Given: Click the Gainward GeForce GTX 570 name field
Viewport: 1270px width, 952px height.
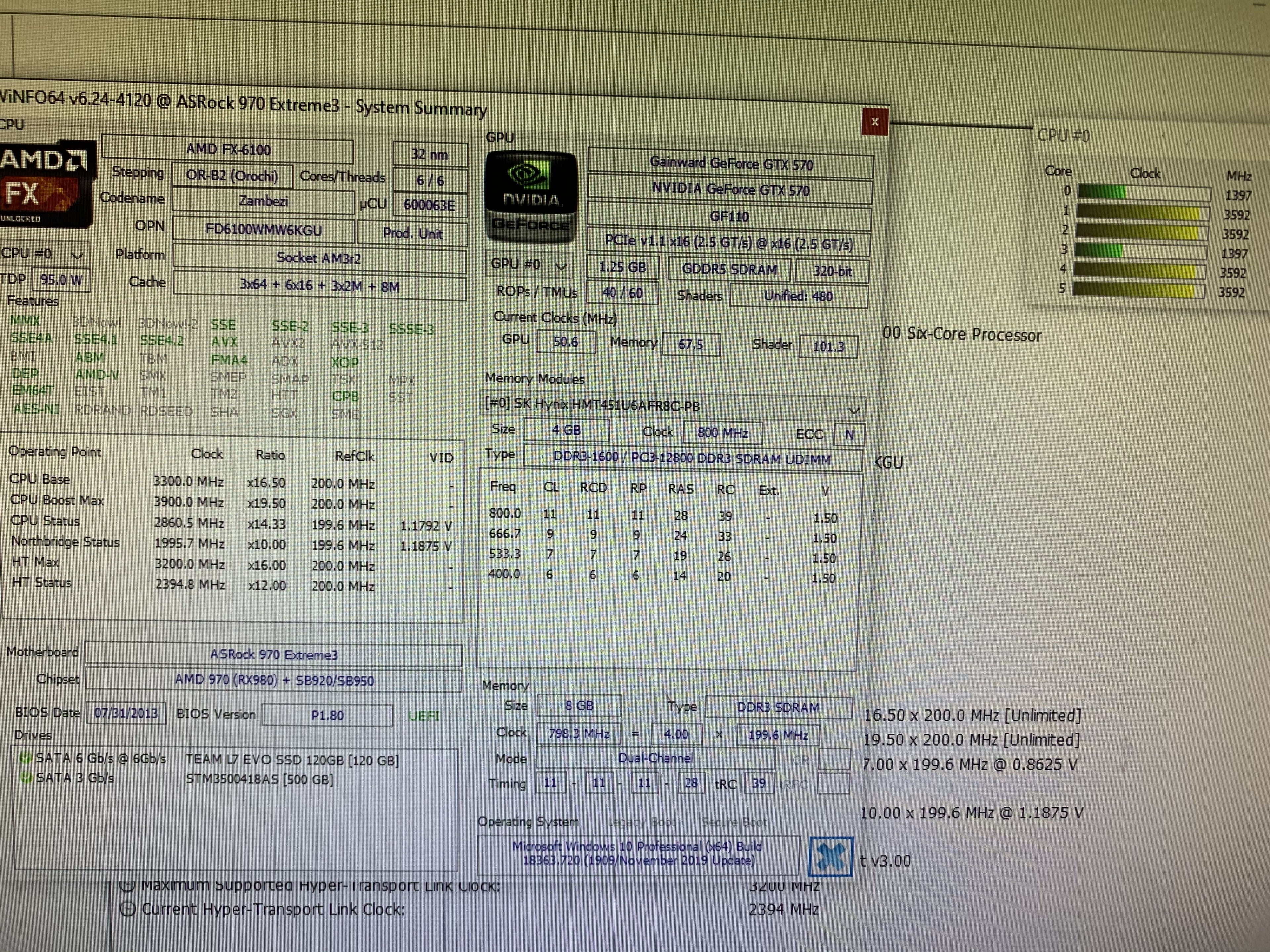Looking at the screenshot, I should click(x=730, y=164).
